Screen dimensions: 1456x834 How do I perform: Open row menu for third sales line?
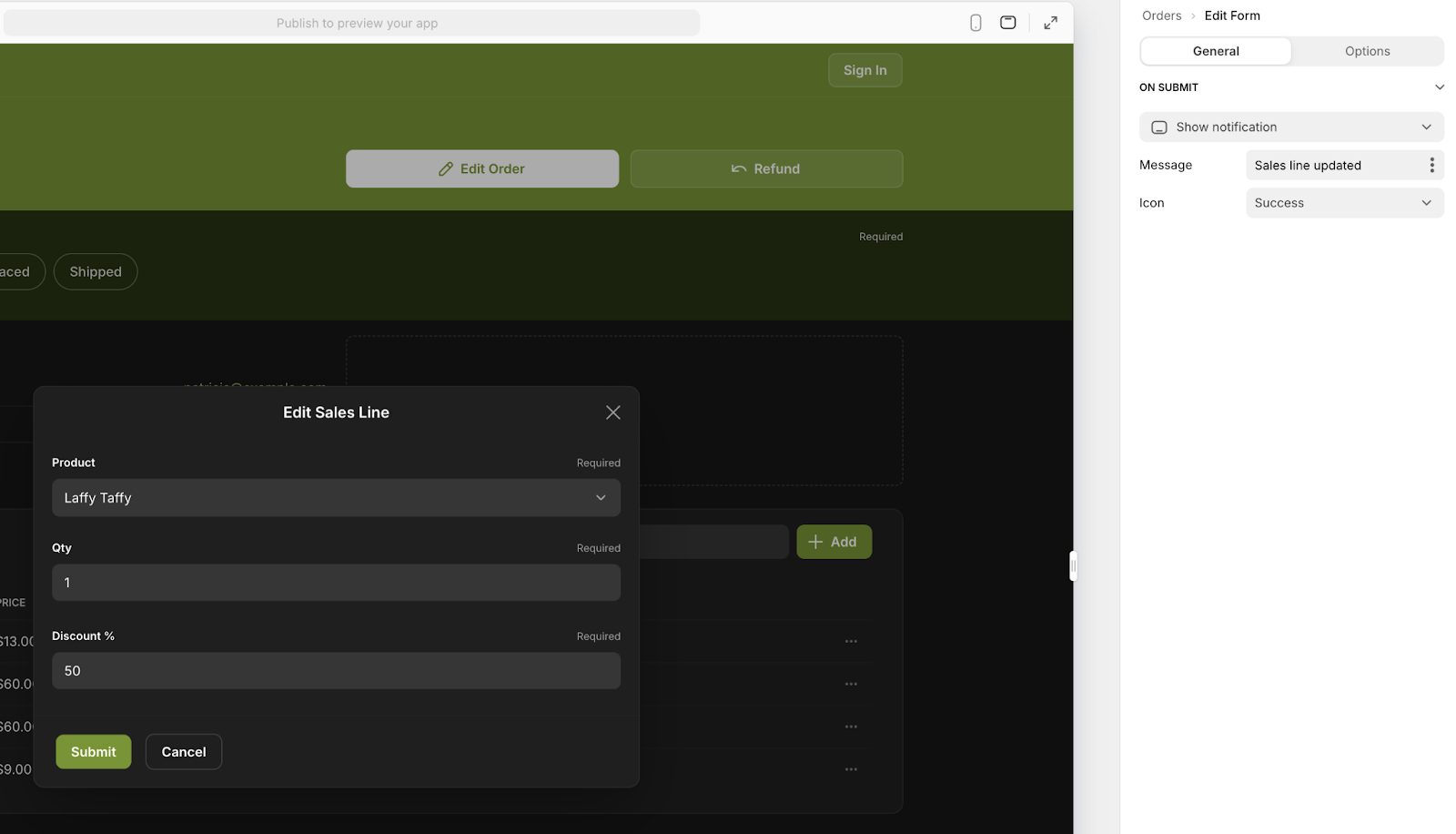click(x=851, y=727)
